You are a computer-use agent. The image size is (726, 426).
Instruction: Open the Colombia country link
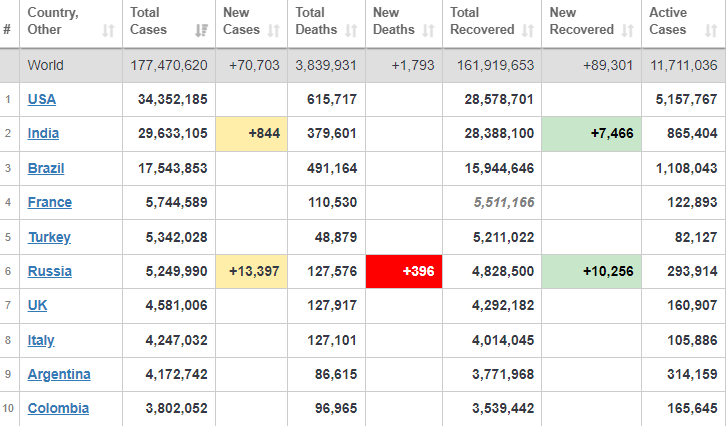(x=58, y=408)
